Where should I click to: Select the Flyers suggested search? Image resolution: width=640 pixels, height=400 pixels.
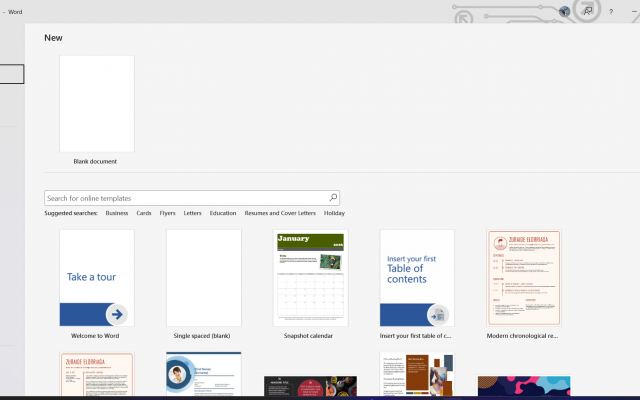(167, 213)
